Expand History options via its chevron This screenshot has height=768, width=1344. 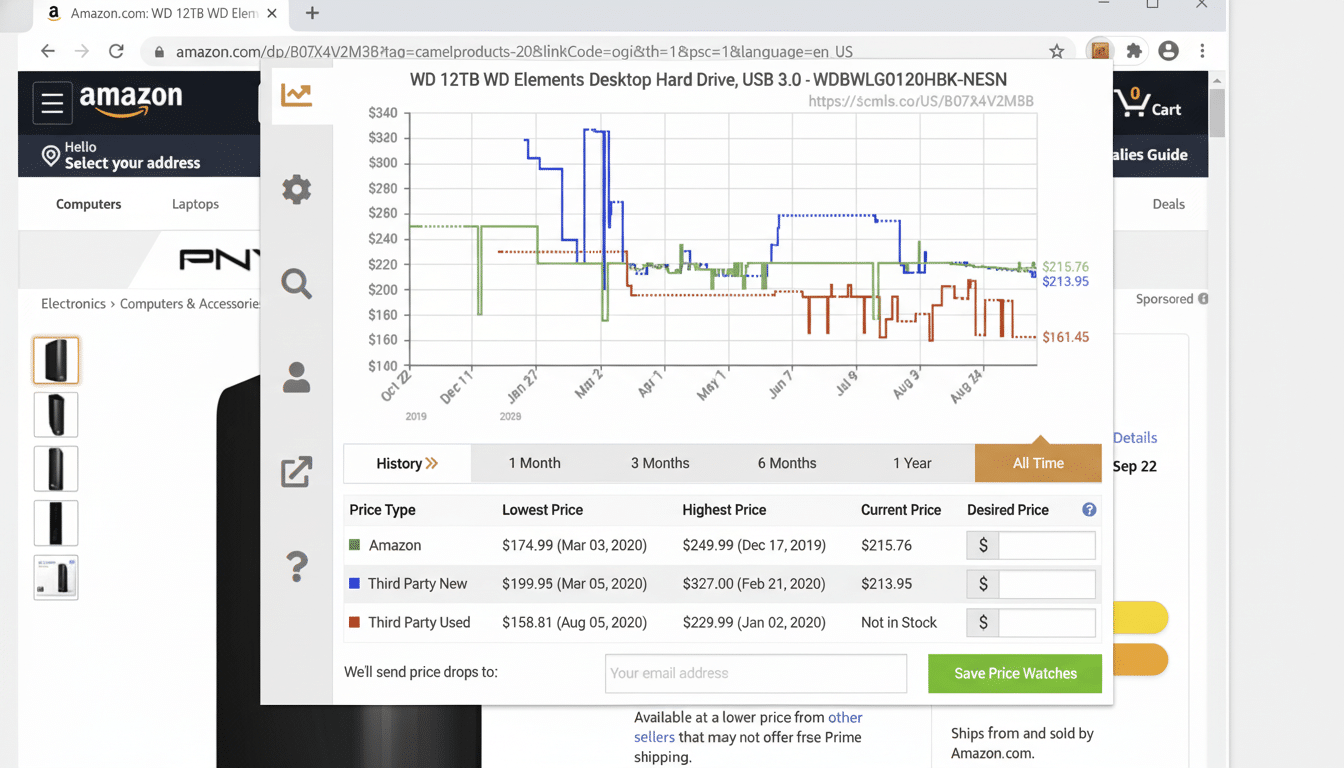click(x=433, y=463)
